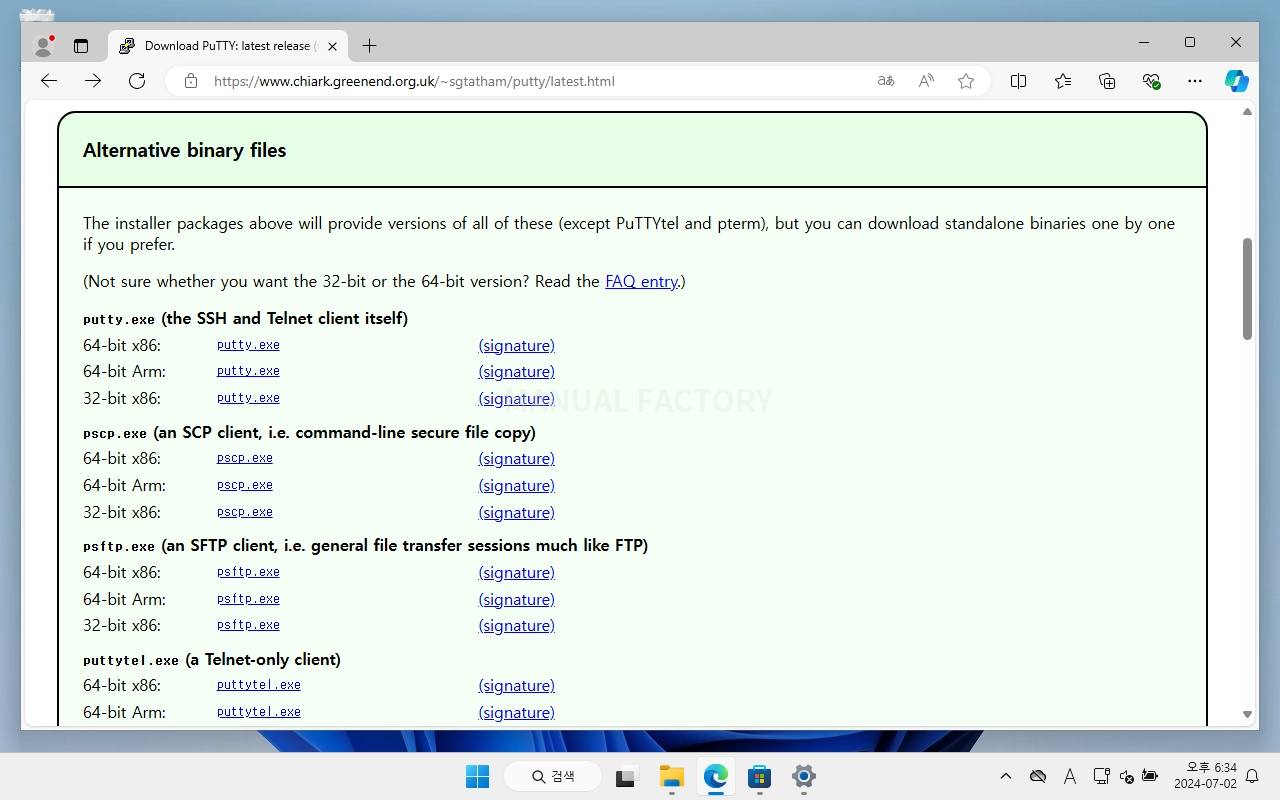Open tab actions menu icon
Screen dimensions: 1280x800
pyautogui.click(x=81, y=45)
